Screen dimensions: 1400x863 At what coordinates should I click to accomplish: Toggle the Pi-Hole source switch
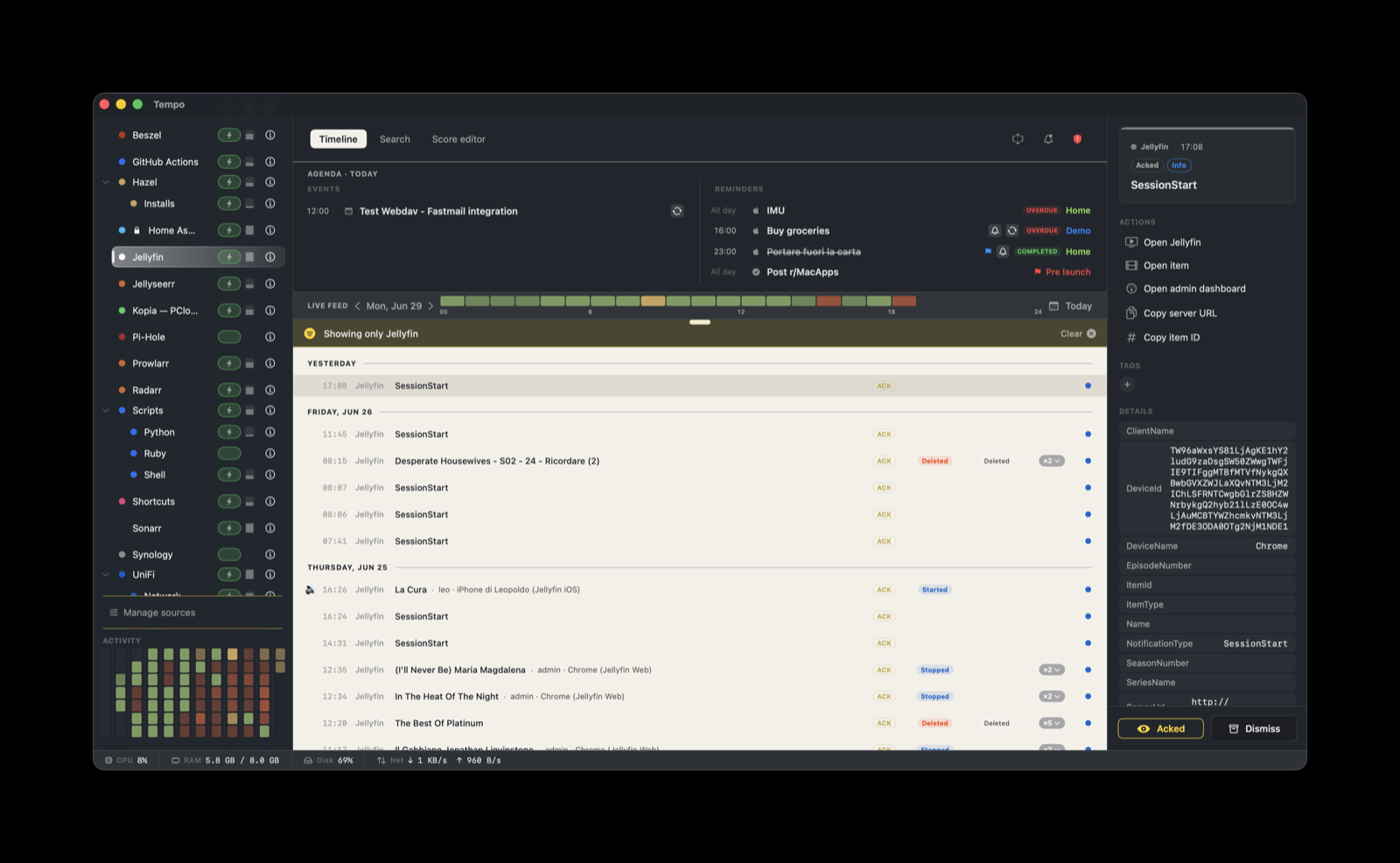tap(229, 337)
